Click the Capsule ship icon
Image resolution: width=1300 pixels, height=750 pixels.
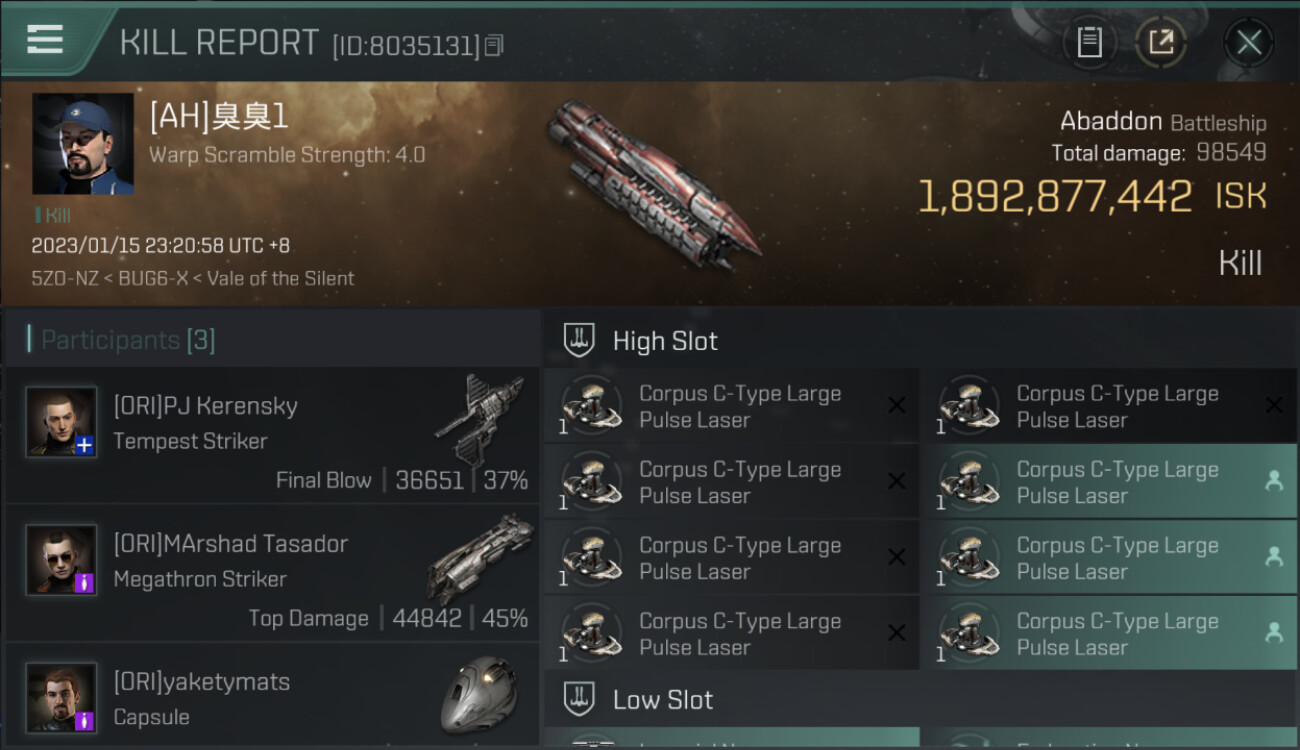(x=480, y=693)
